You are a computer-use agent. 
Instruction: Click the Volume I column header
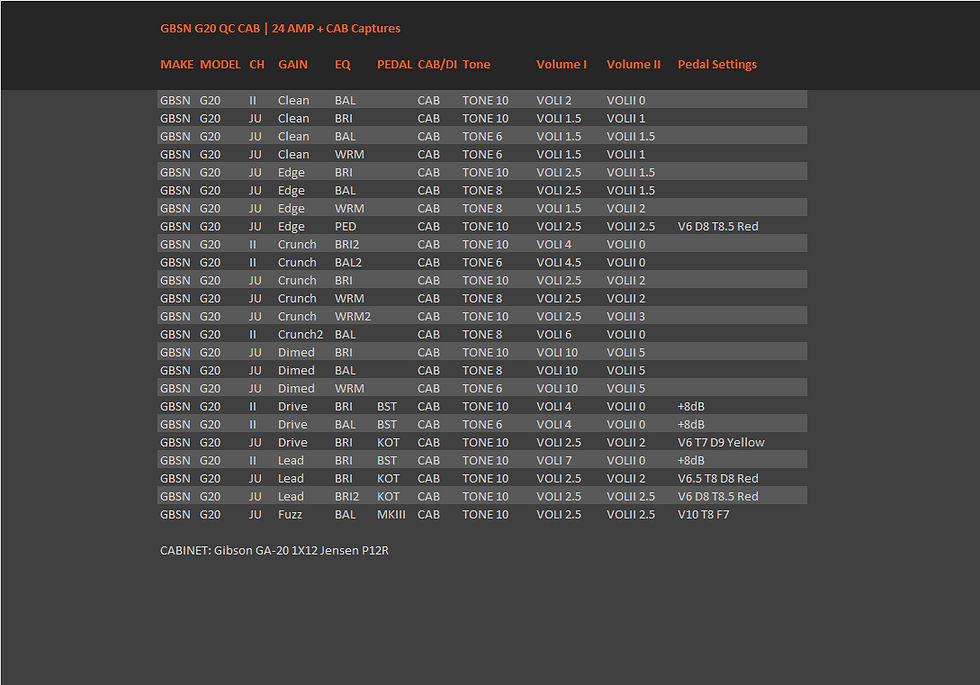click(x=561, y=64)
